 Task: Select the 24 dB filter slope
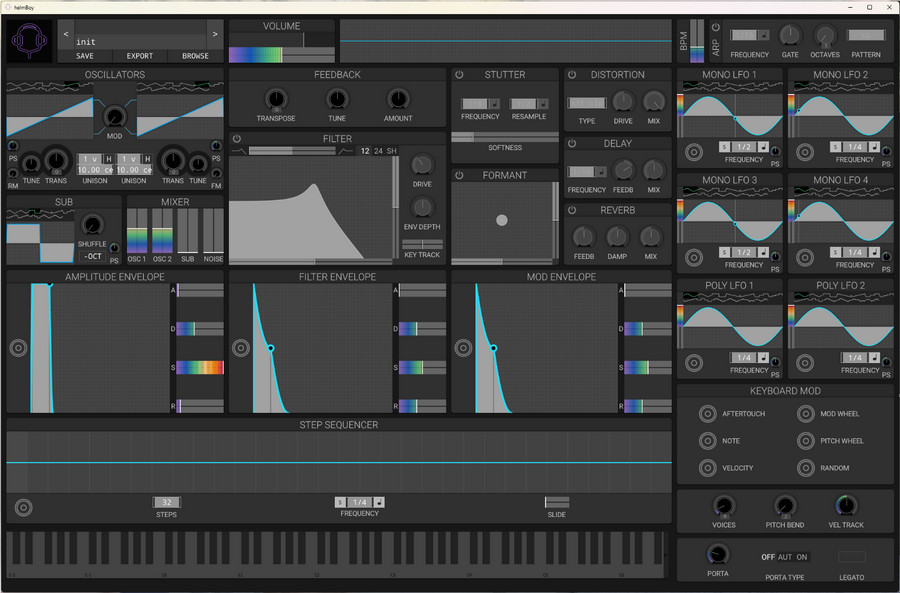(x=378, y=151)
